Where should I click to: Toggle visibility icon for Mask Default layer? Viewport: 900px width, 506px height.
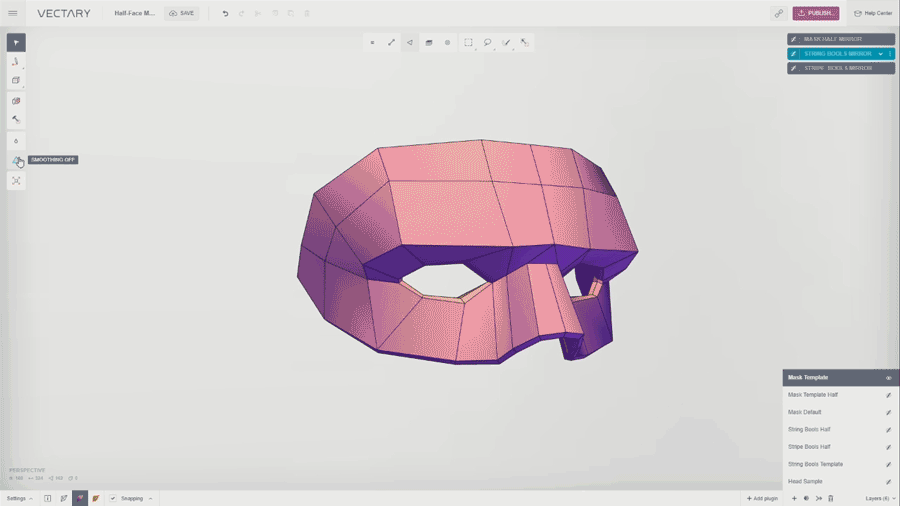[x=888, y=412]
